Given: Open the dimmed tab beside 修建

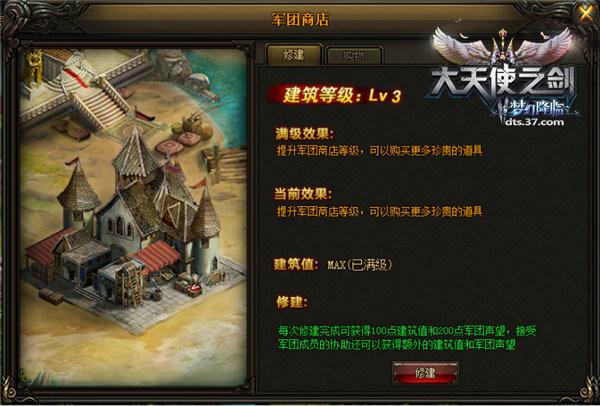Looking at the screenshot, I should click(x=354, y=56).
